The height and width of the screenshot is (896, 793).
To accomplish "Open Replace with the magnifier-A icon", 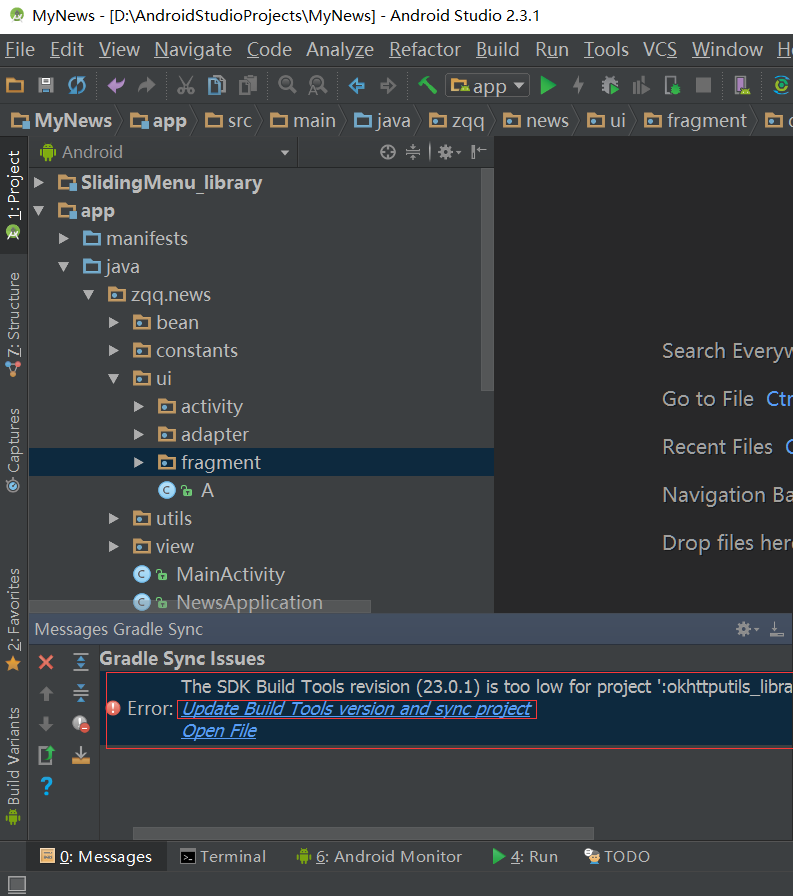I will [318, 86].
